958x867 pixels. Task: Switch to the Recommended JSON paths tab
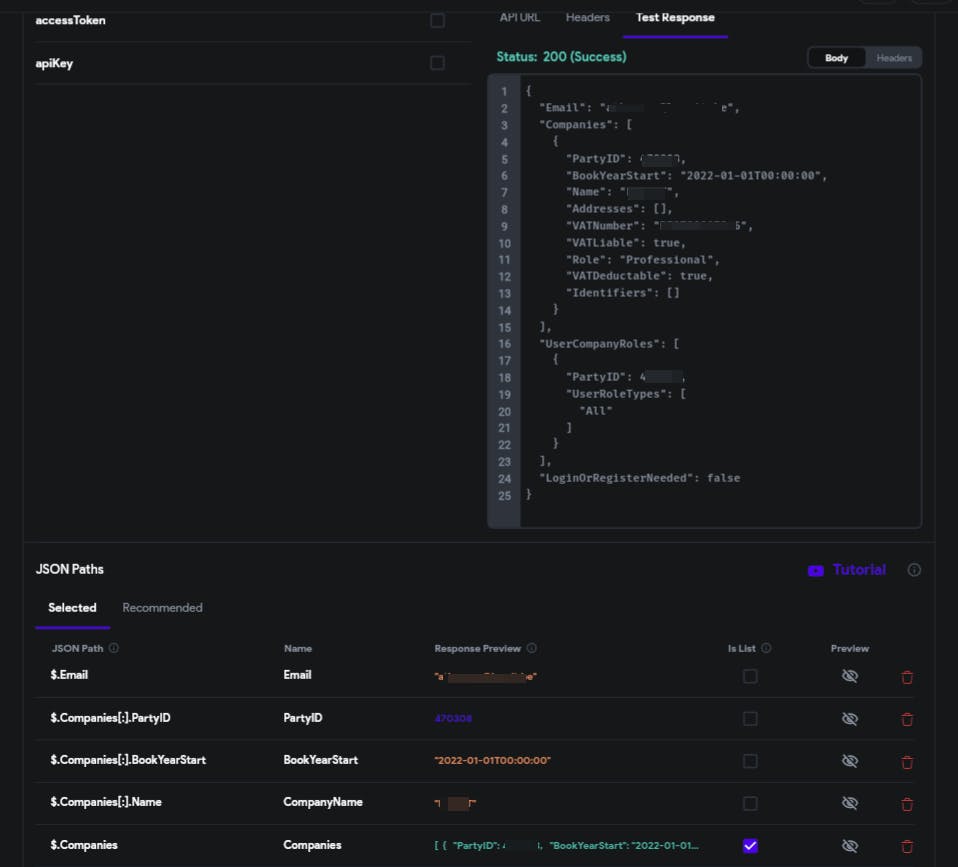click(162, 608)
